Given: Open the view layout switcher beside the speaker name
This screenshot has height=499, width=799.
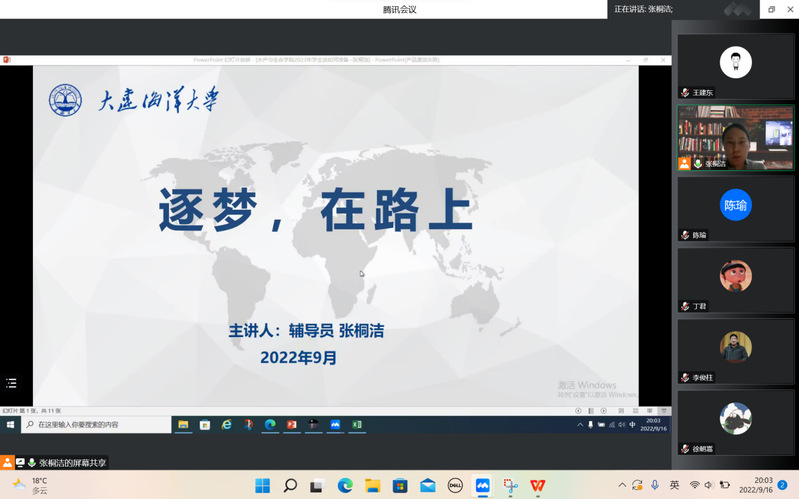Looking at the screenshot, I should (x=737, y=9).
